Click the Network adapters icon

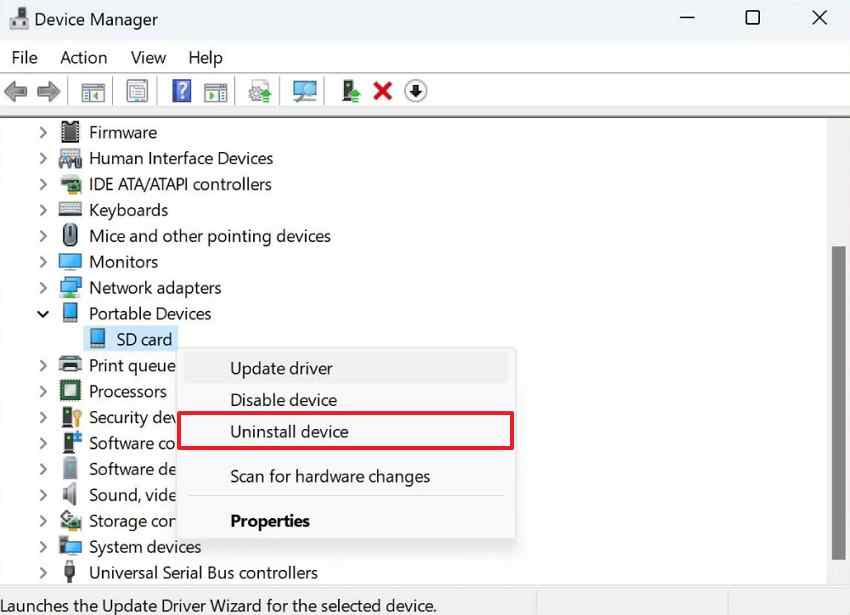(x=70, y=287)
